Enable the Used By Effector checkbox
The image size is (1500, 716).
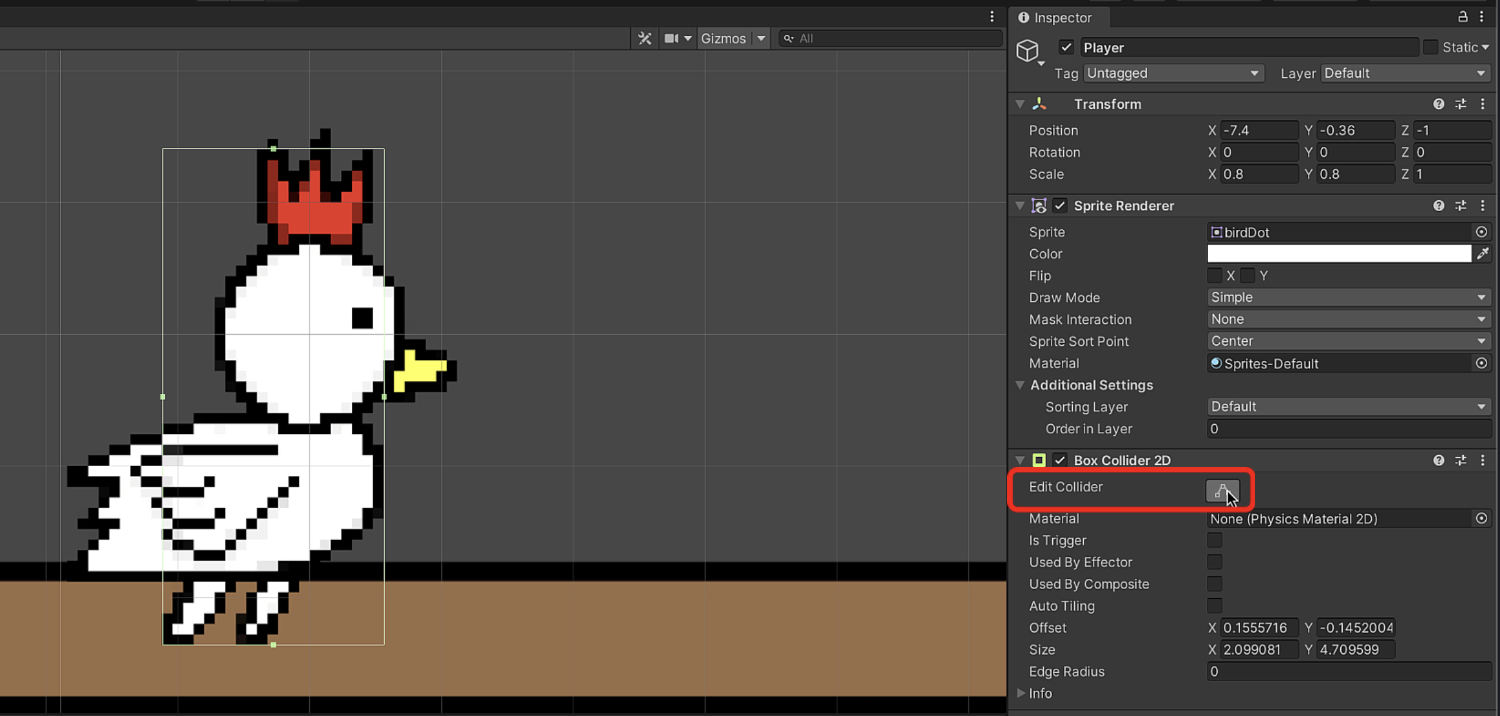1214,562
